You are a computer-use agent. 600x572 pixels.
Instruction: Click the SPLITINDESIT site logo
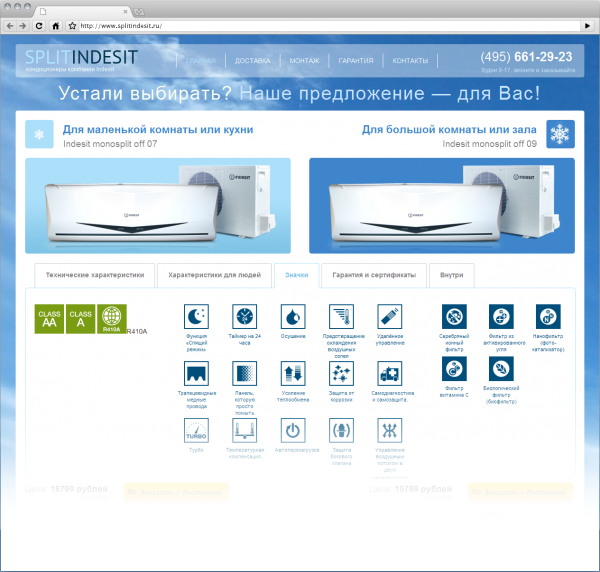(81, 57)
